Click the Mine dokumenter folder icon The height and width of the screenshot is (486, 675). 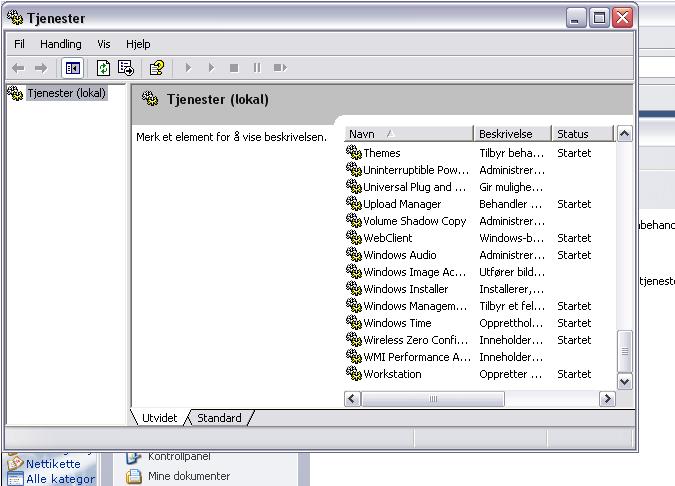[134, 476]
